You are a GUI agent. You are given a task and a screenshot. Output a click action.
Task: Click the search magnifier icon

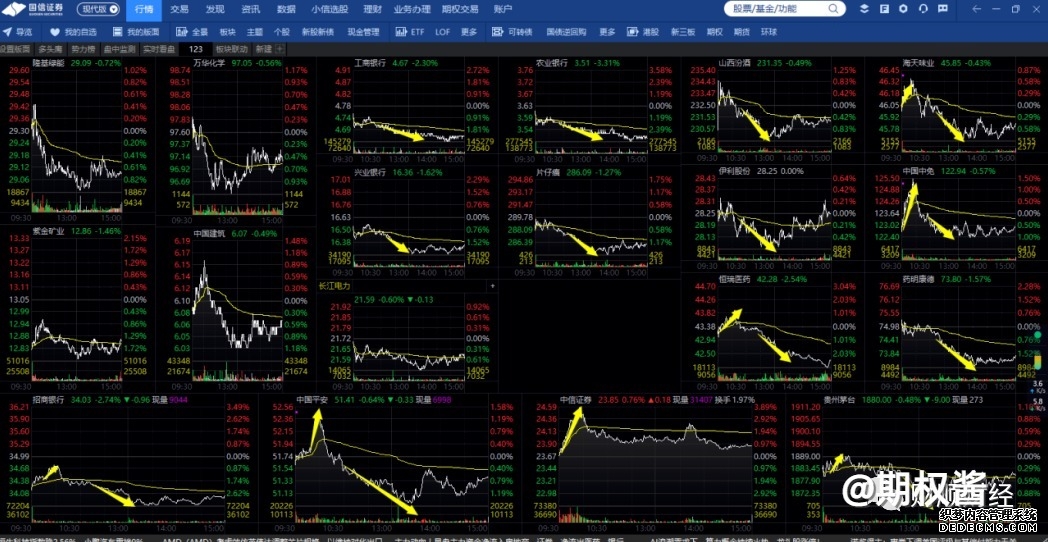(x=833, y=9)
